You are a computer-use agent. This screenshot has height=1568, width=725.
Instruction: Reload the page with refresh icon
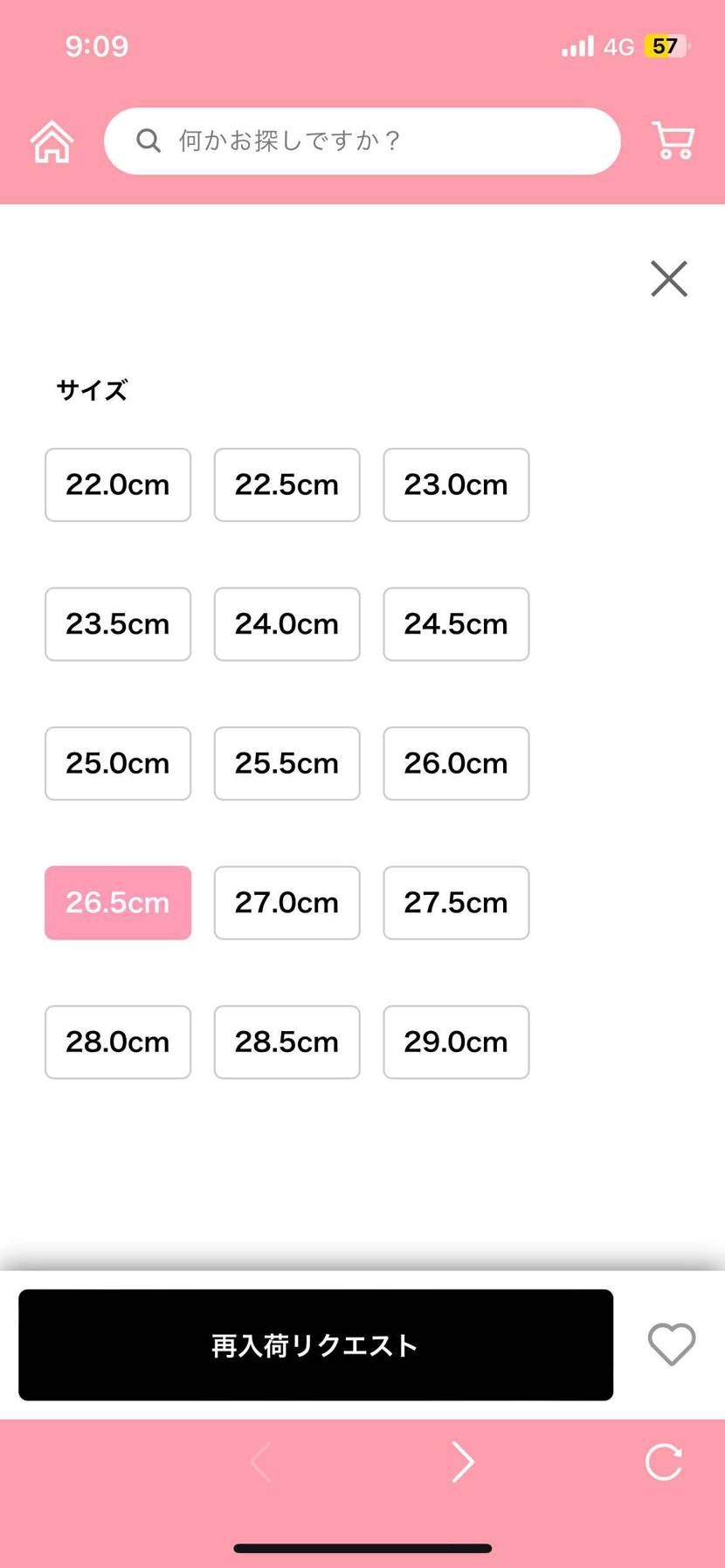click(663, 1461)
